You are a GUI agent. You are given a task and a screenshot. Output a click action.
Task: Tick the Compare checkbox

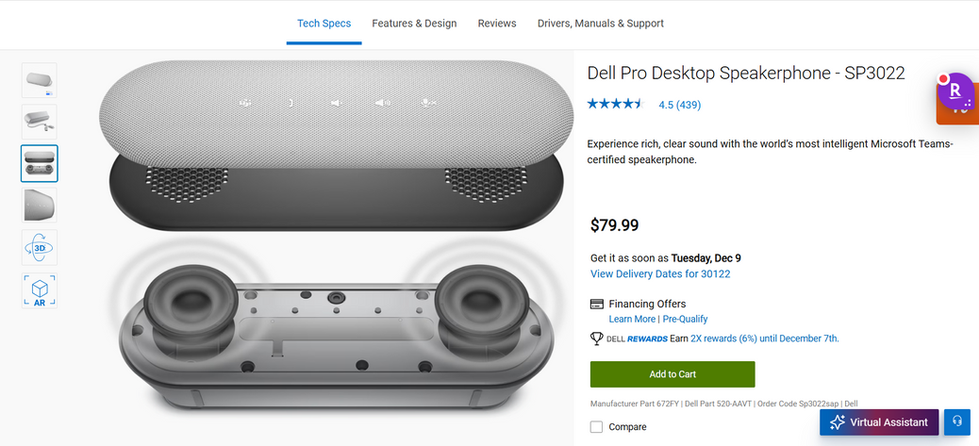(597, 427)
